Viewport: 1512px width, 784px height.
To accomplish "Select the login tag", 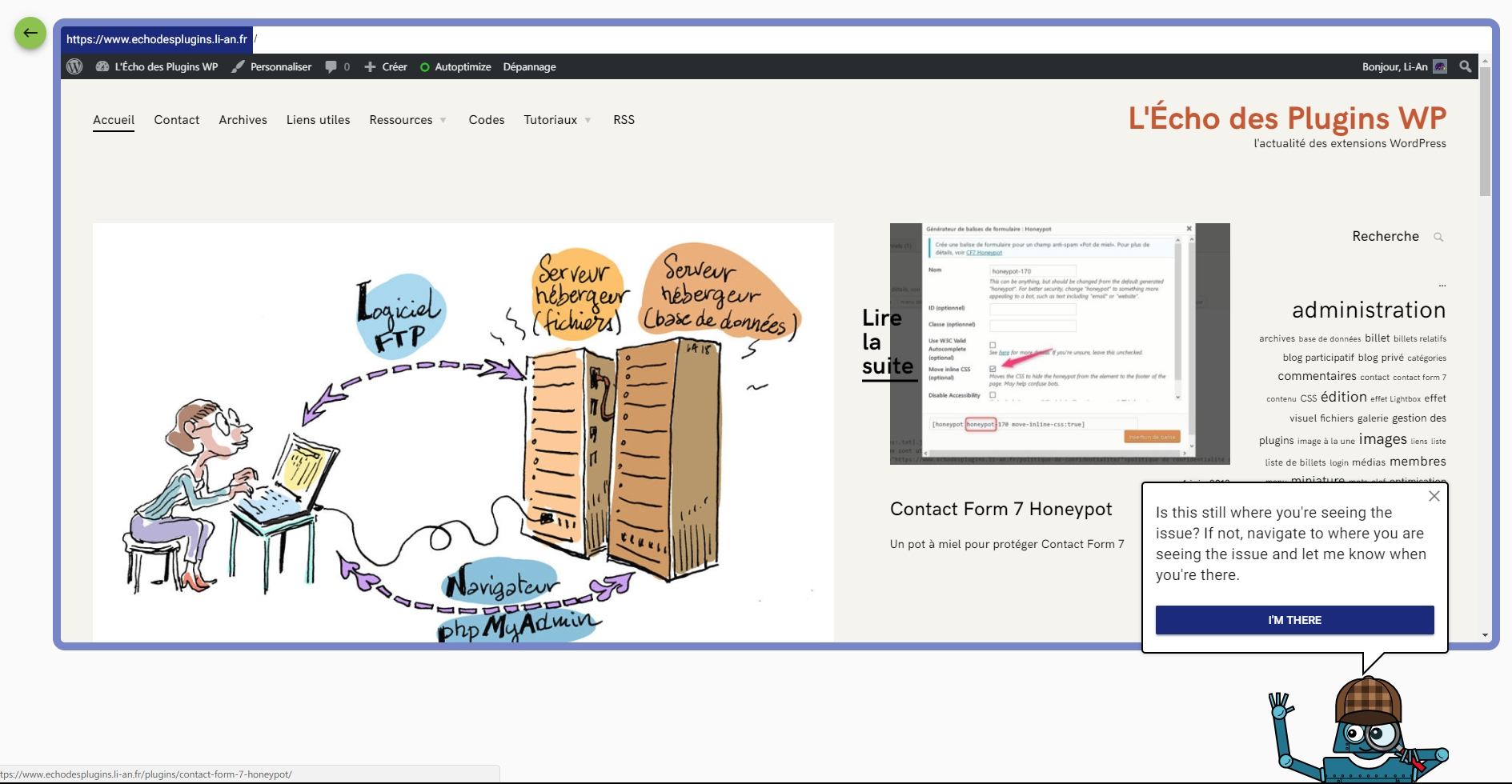I will pos(1339,462).
